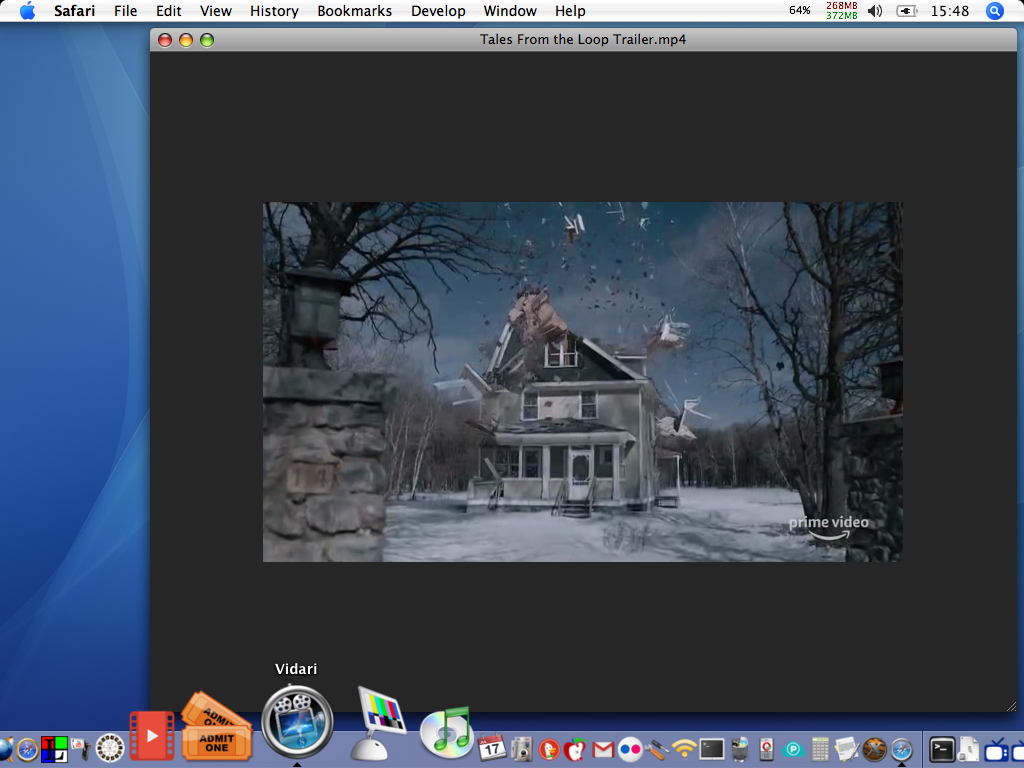Open the monitor terminal icon in Dock
The width and height of the screenshot is (1024, 768).
(x=712, y=749)
